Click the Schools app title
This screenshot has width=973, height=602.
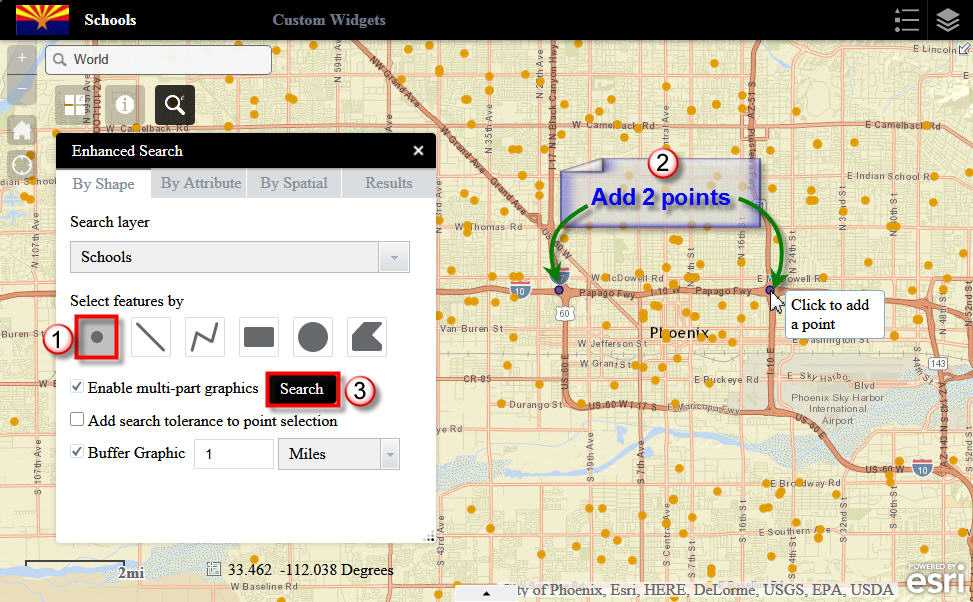pyautogui.click(x=110, y=20)
